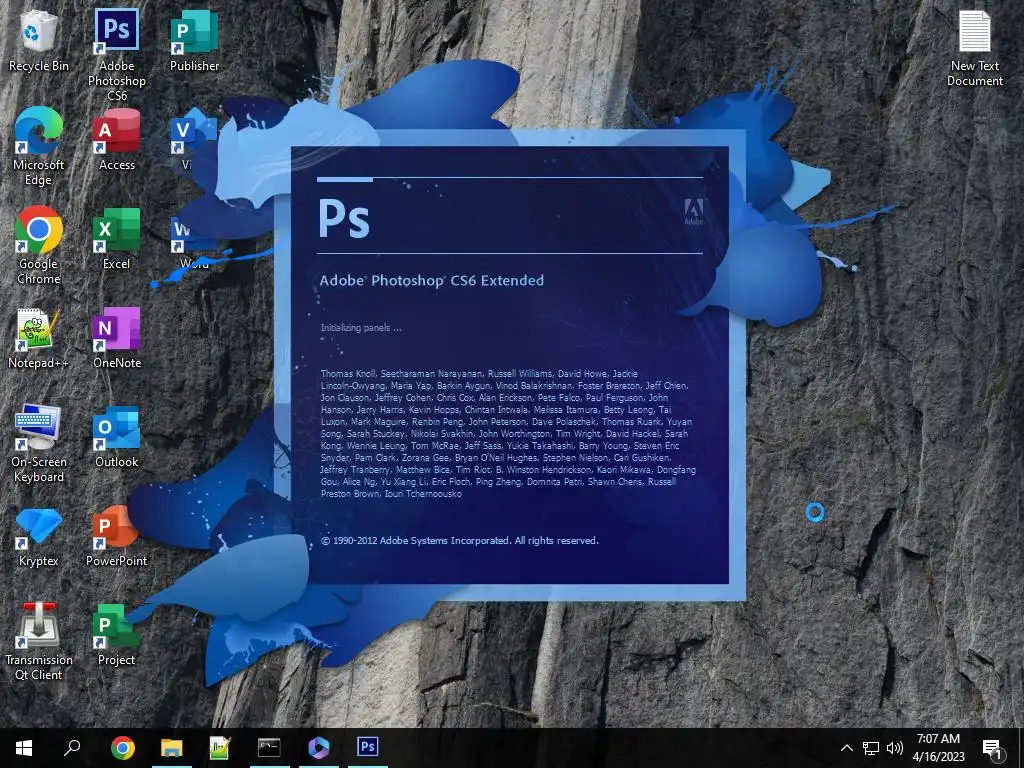Screen dimensions: 1024x768
Task: Select Adobe Photoshop CS6 desktop shortcut
Action: coord(117,55)
